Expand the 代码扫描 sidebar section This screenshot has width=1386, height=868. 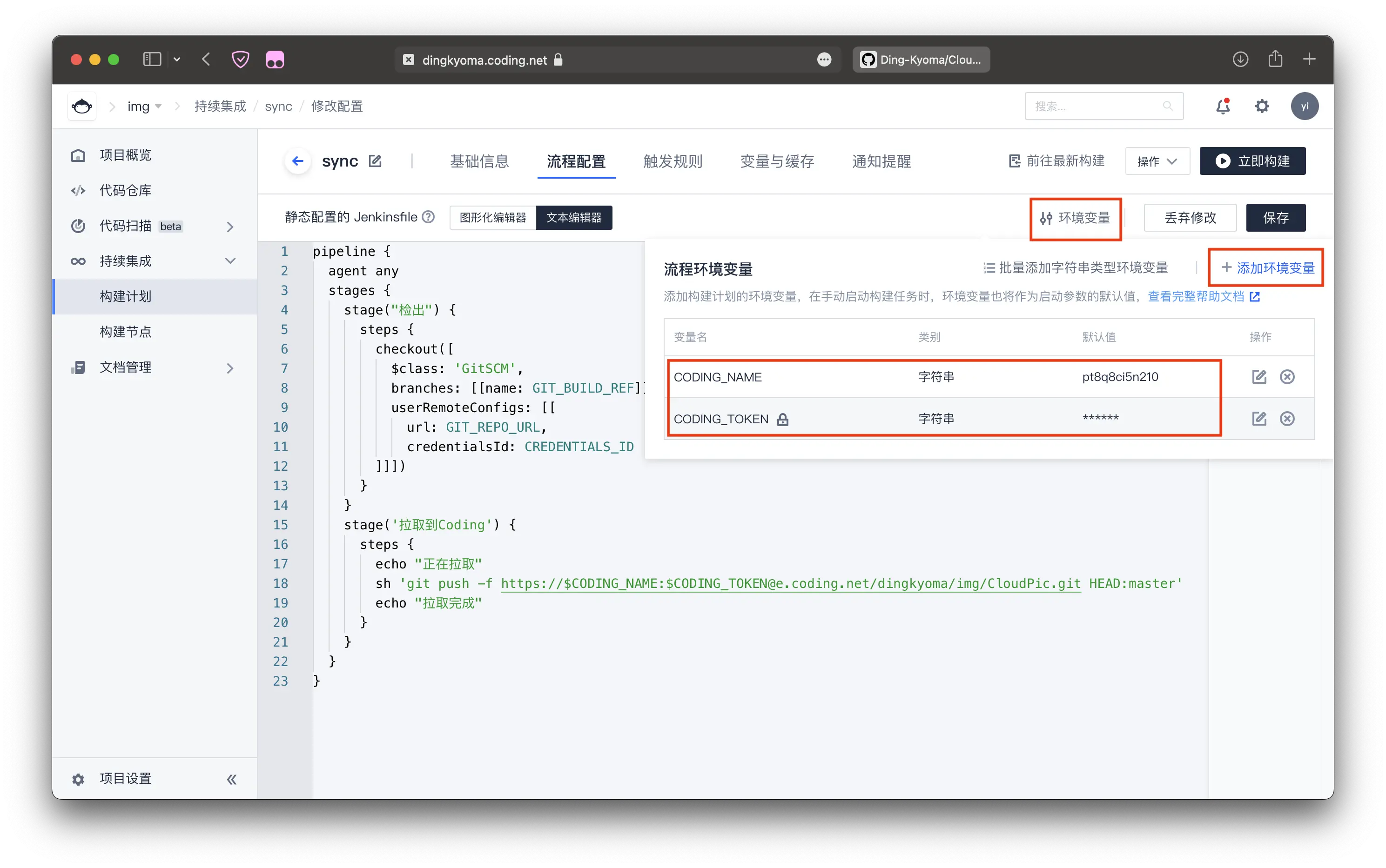[x=230, y=226]
